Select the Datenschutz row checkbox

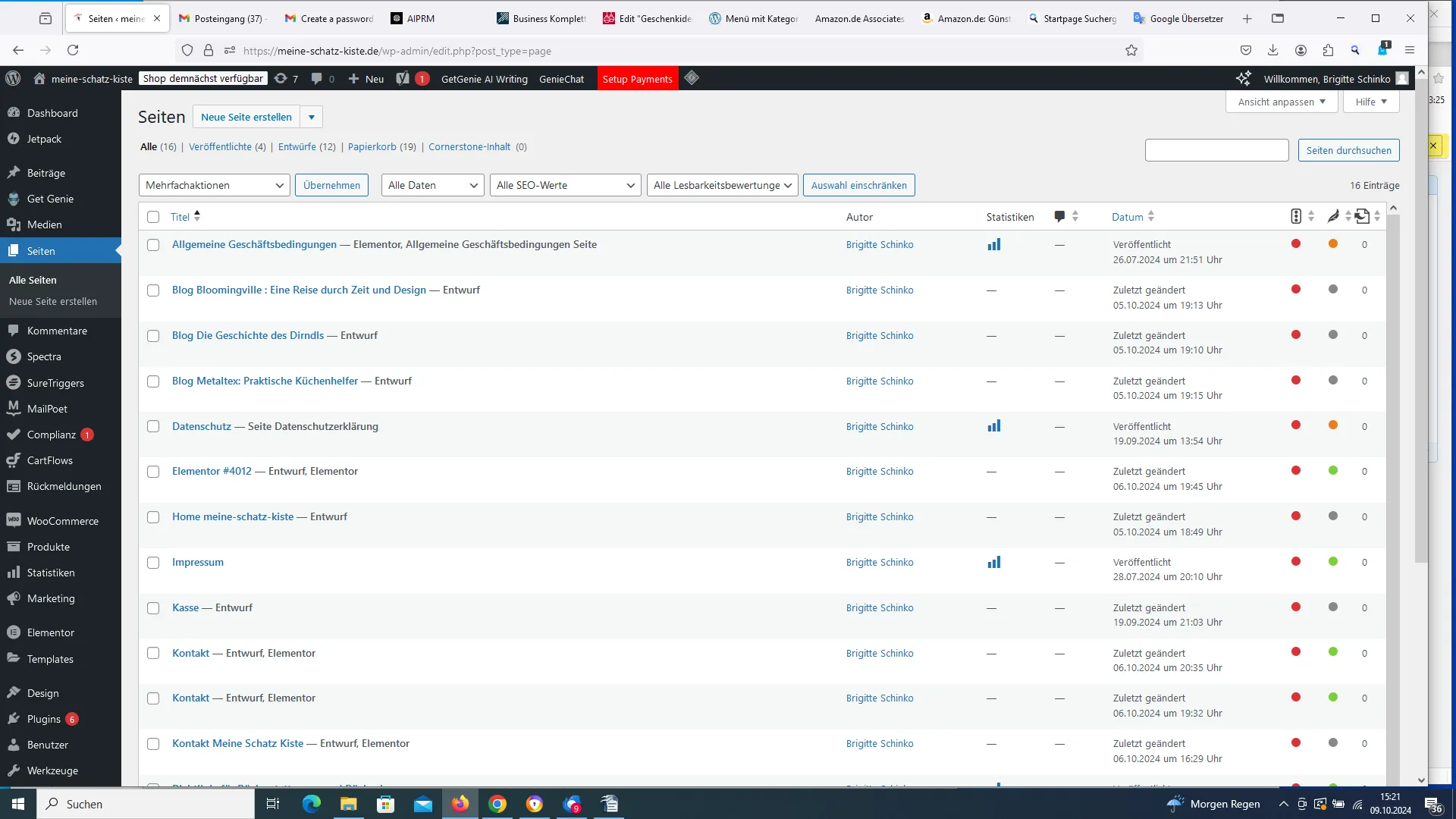click(153, 426)
